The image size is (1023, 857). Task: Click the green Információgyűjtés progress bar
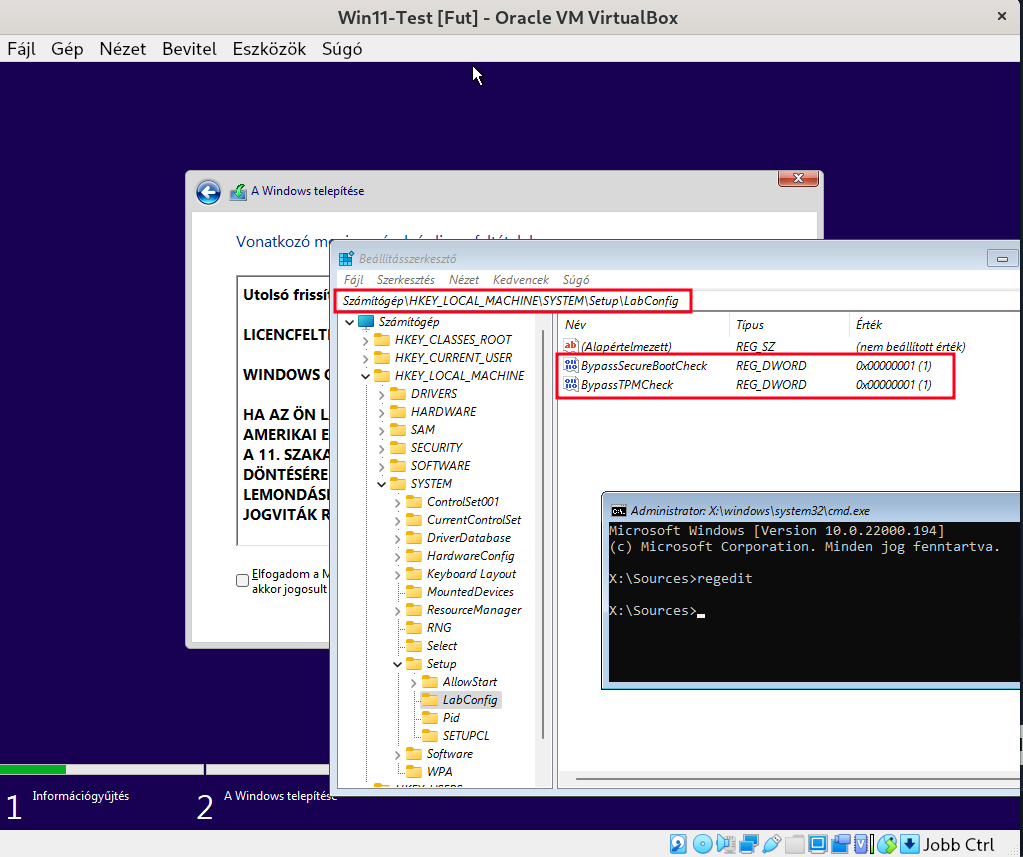pos(33,770)
